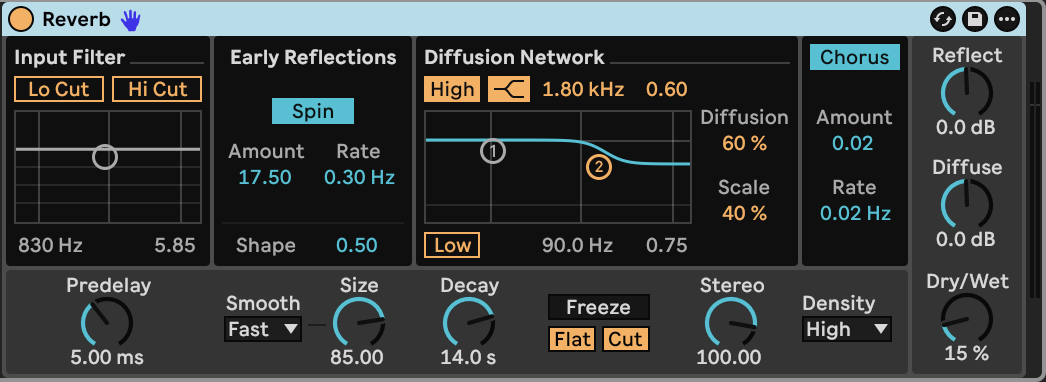Click the Freeze button
Image resolution: width=1046 pixels, height=382 pixels.
click(598, 307)
